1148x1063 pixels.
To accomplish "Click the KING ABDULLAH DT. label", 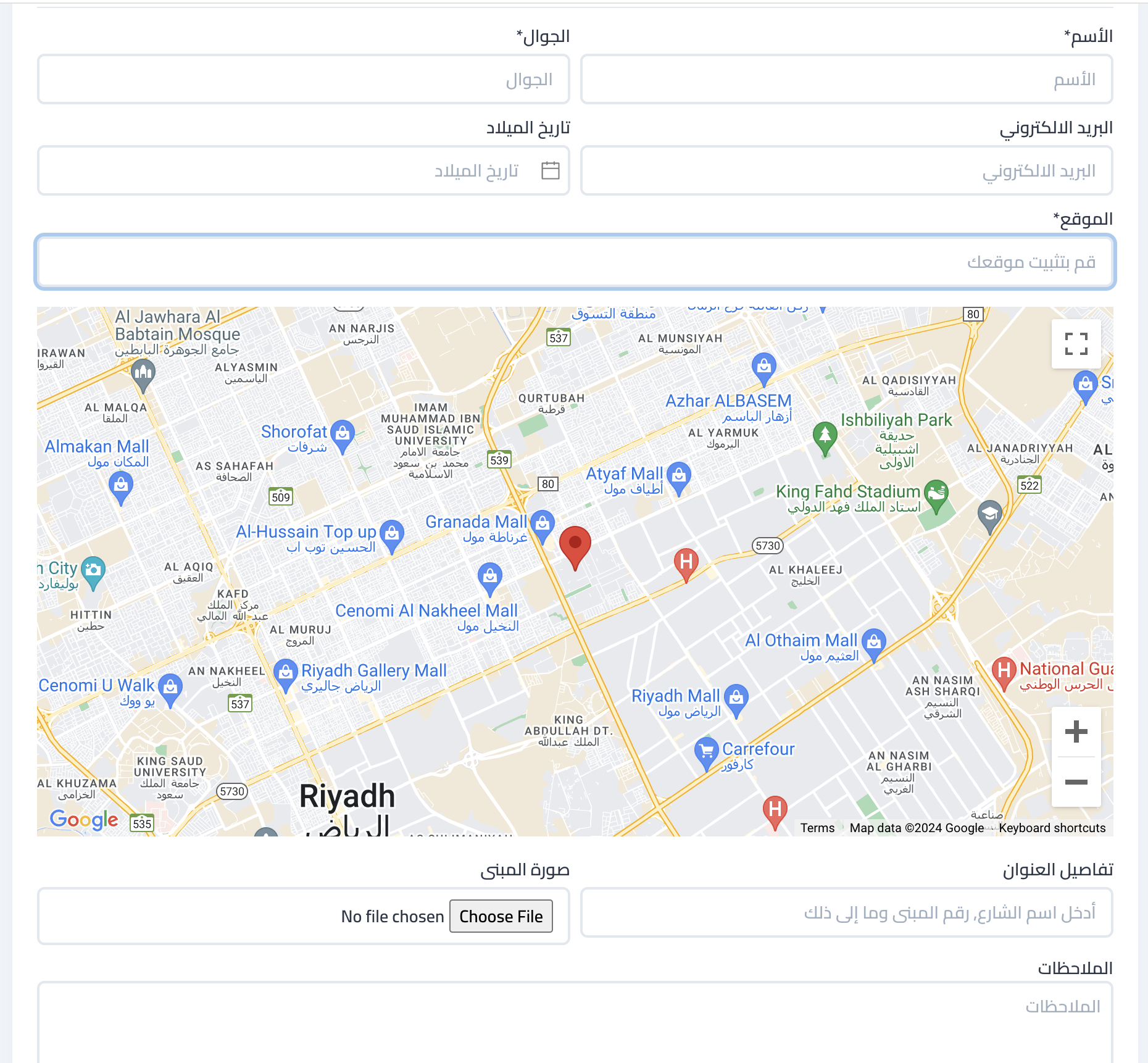I will tap(568, 731).
